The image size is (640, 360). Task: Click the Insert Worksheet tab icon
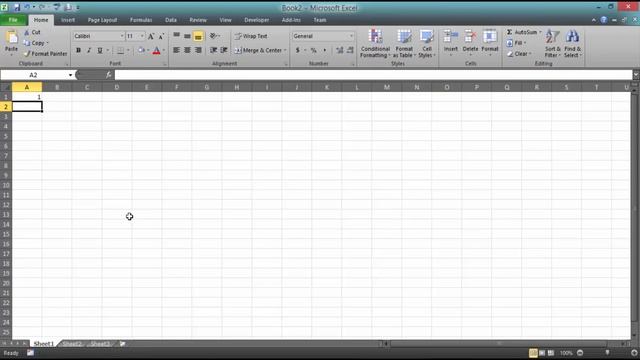pos(122,344)
